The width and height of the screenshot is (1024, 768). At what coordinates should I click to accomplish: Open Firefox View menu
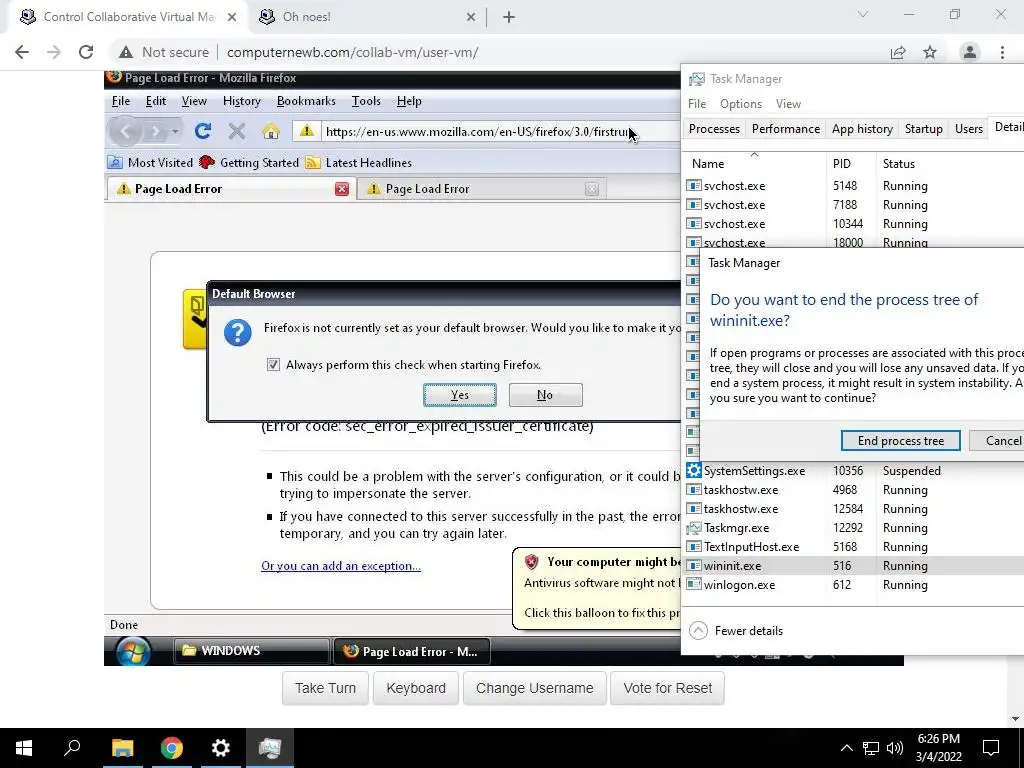point(194,101)
